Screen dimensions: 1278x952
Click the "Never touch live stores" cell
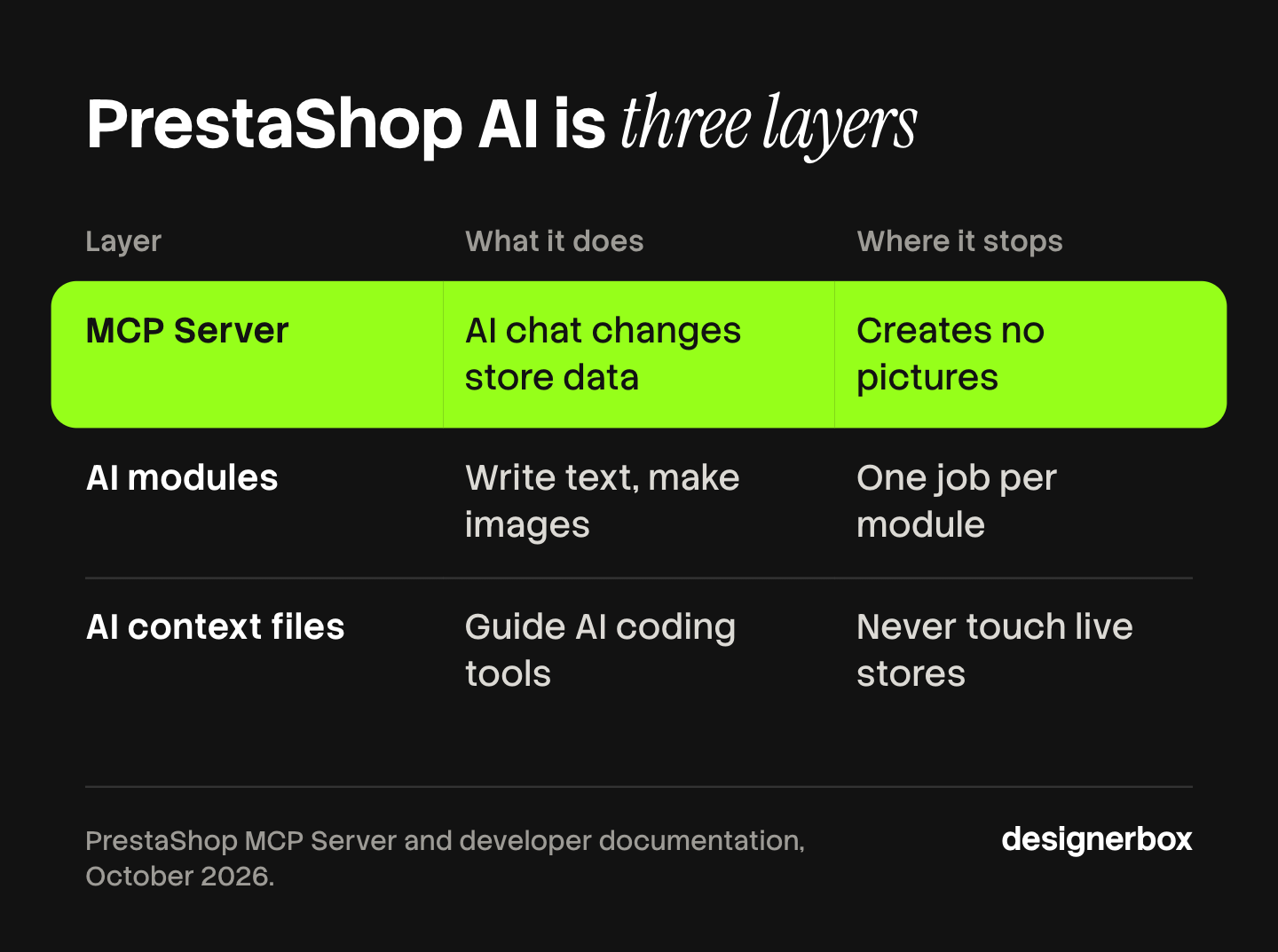click(x=995, y=650)
